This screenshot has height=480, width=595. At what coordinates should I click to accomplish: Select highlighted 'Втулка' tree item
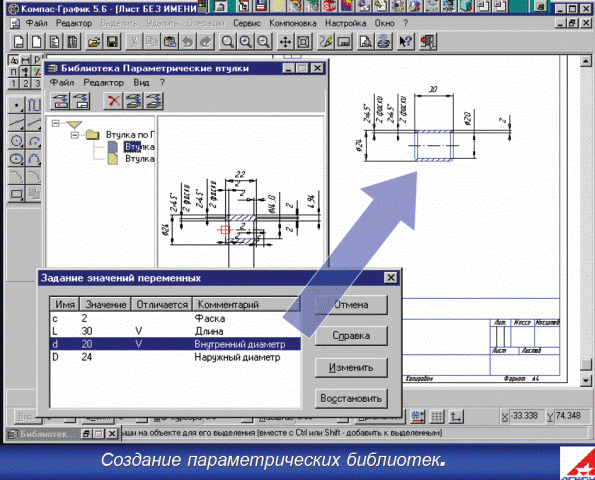tap(139, 147)
